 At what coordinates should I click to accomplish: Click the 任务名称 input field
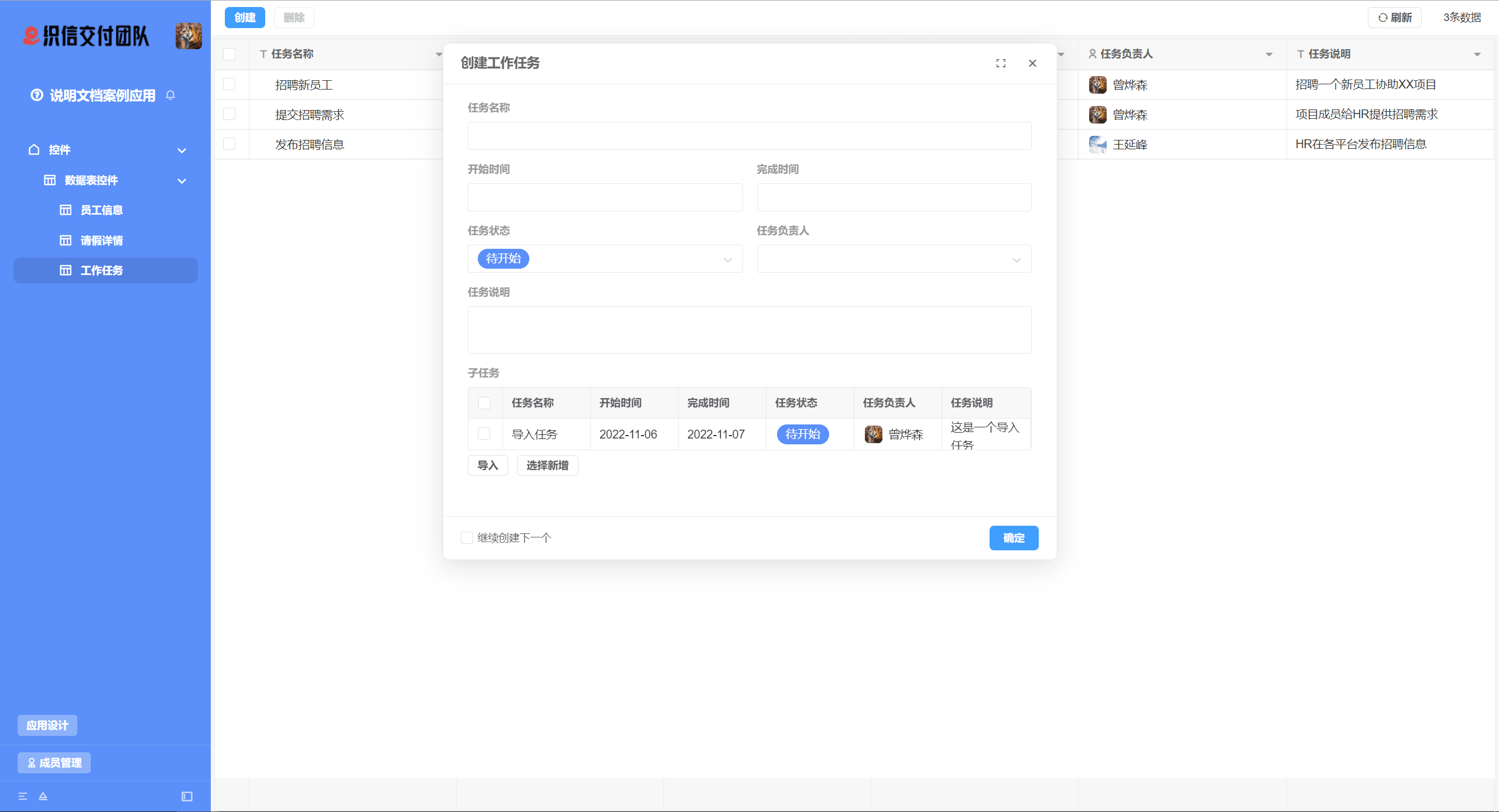749,136
